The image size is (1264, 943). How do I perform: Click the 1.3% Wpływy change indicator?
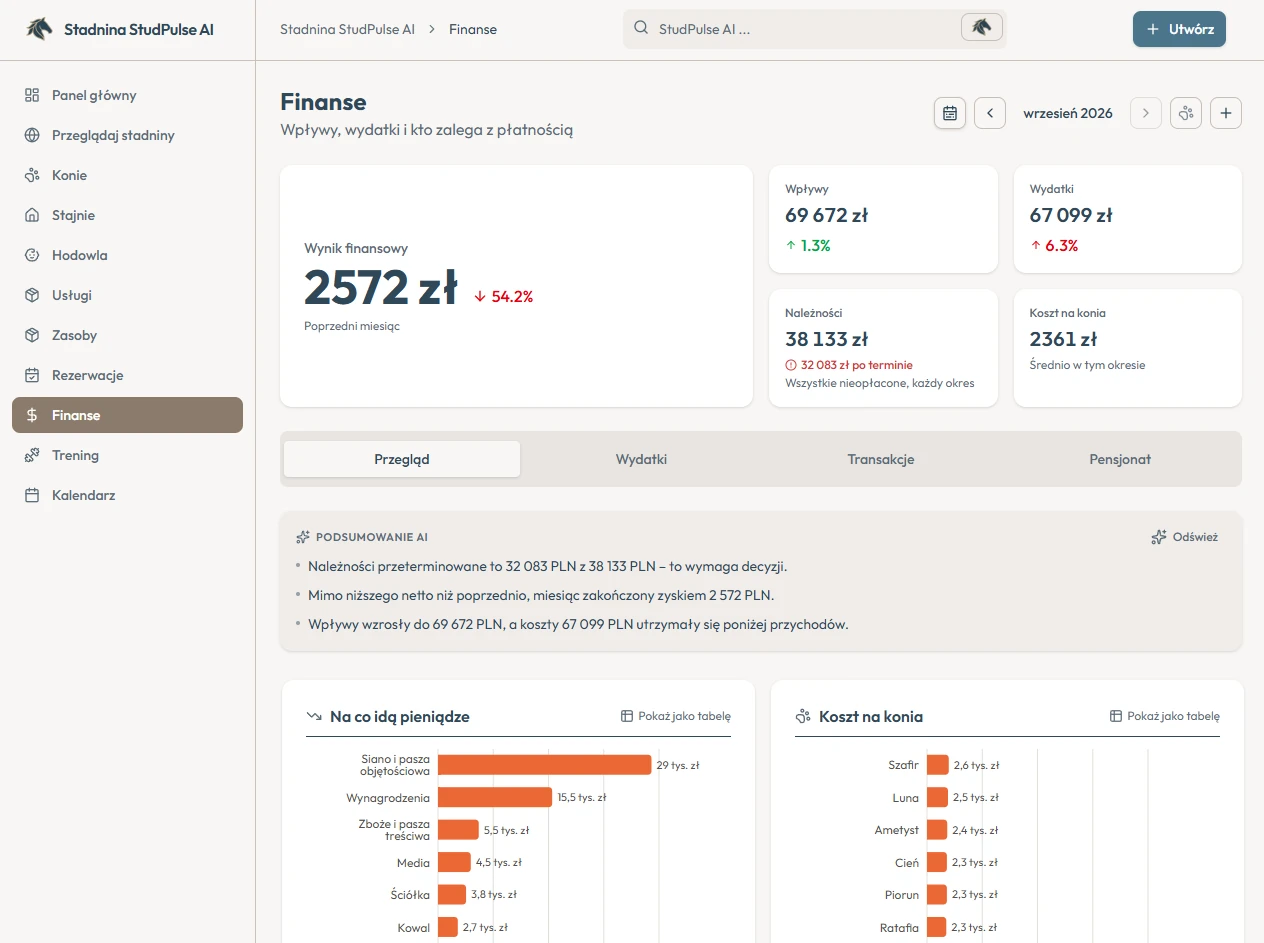tap(808, 245)
